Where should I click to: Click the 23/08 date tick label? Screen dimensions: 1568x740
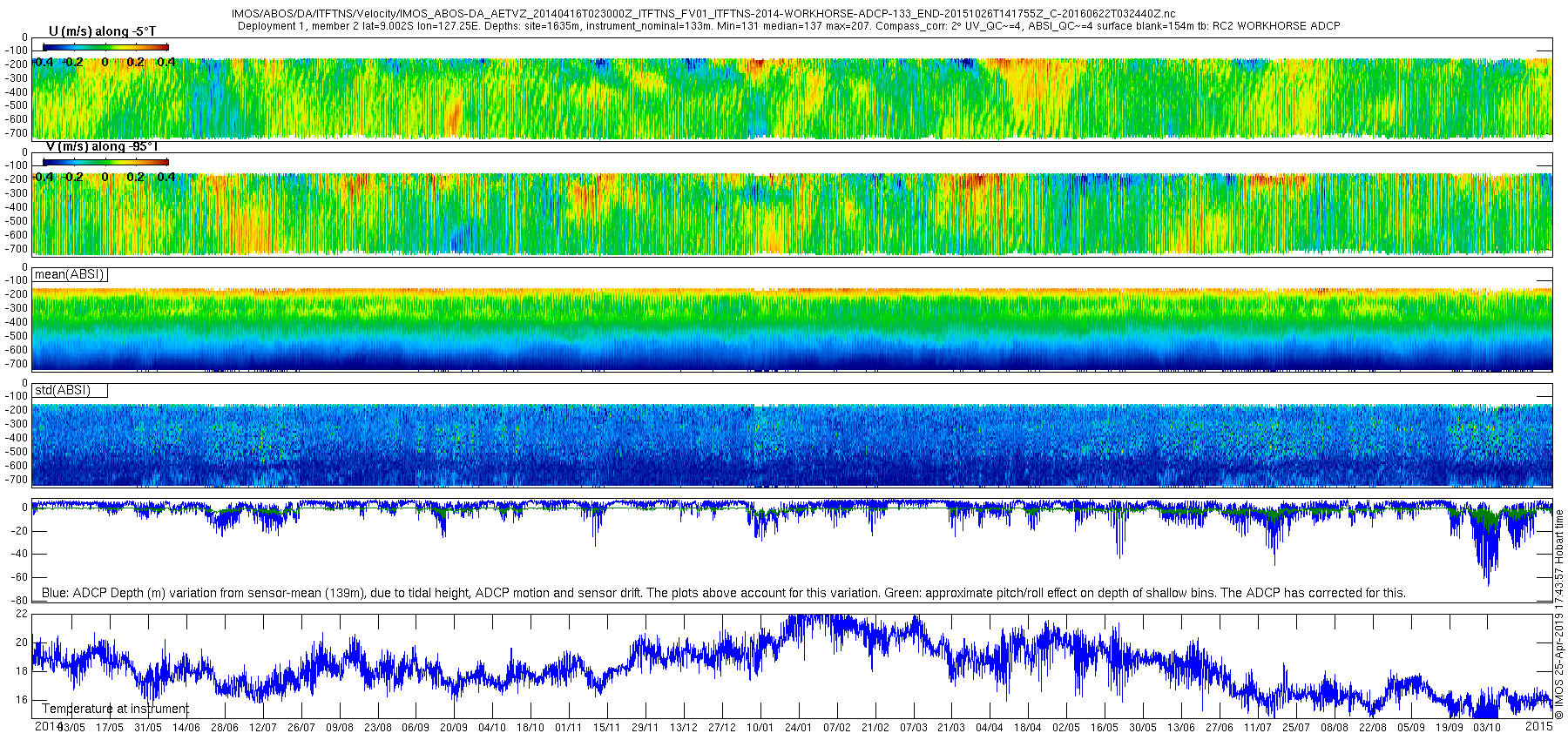[378, 728]
